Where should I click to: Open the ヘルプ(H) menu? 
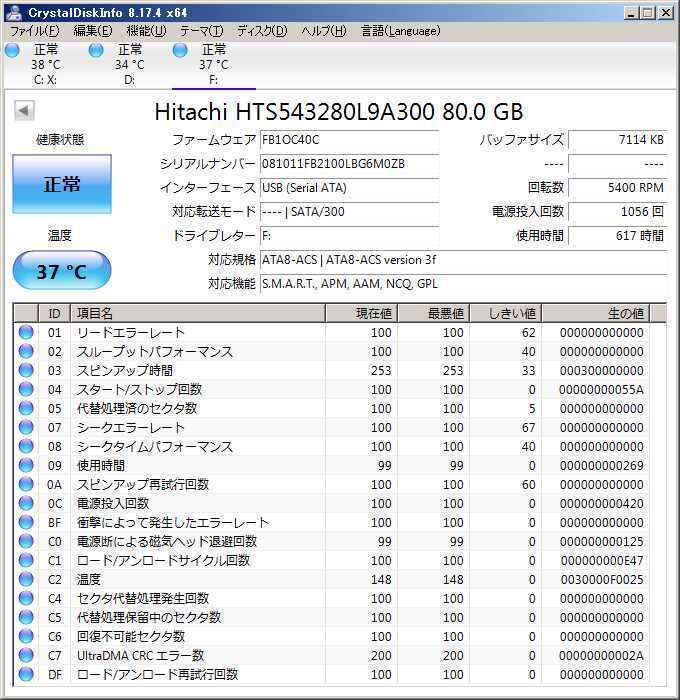coord(324,31)
